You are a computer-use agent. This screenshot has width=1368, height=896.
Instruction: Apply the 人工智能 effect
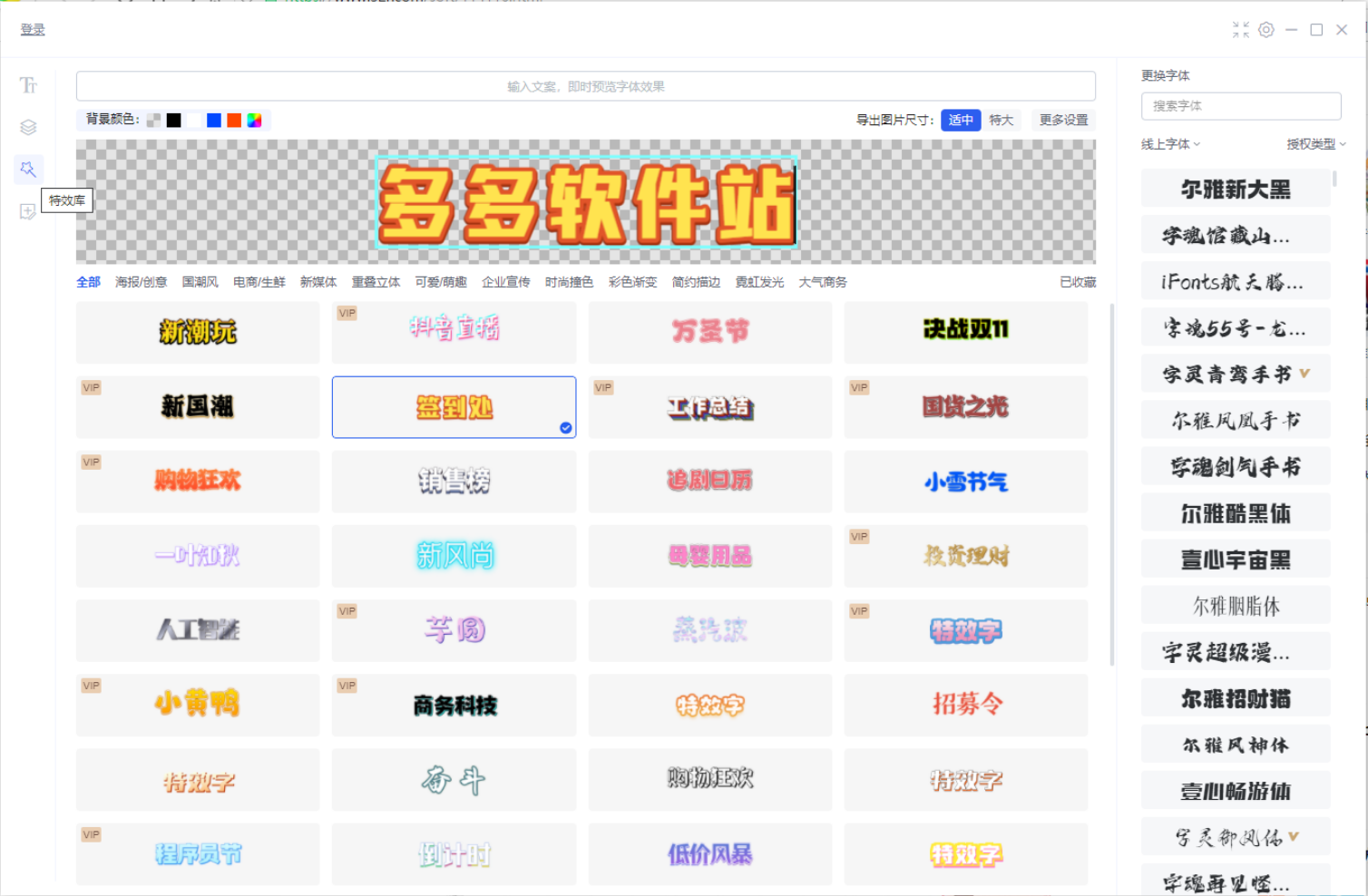[x=198, y=630]
